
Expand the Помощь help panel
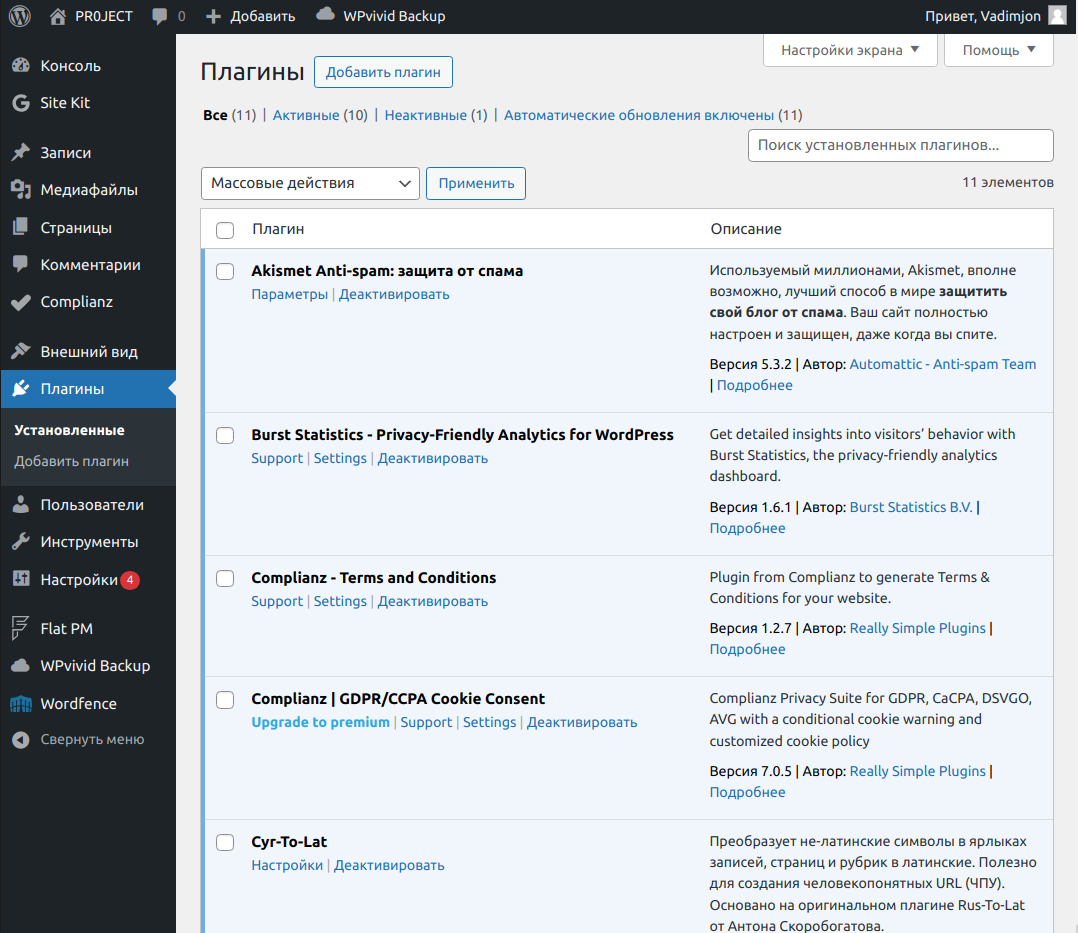(998, 50)
